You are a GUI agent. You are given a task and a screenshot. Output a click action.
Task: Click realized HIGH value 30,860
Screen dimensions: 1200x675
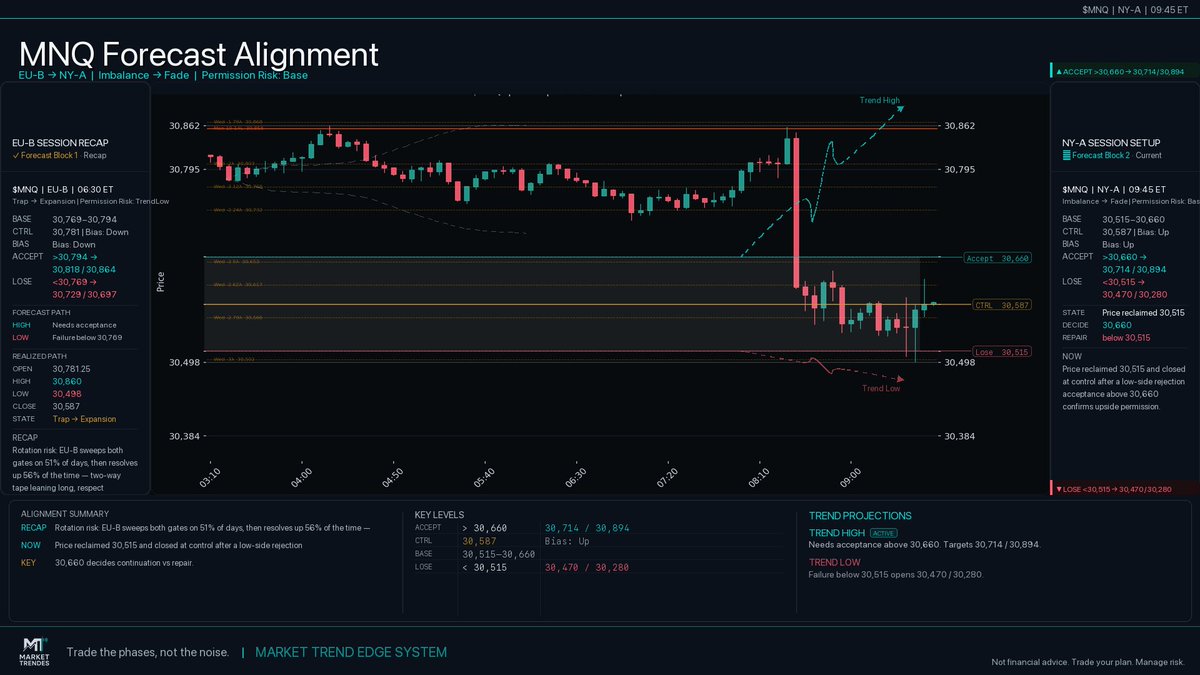[x=66, y=381]
